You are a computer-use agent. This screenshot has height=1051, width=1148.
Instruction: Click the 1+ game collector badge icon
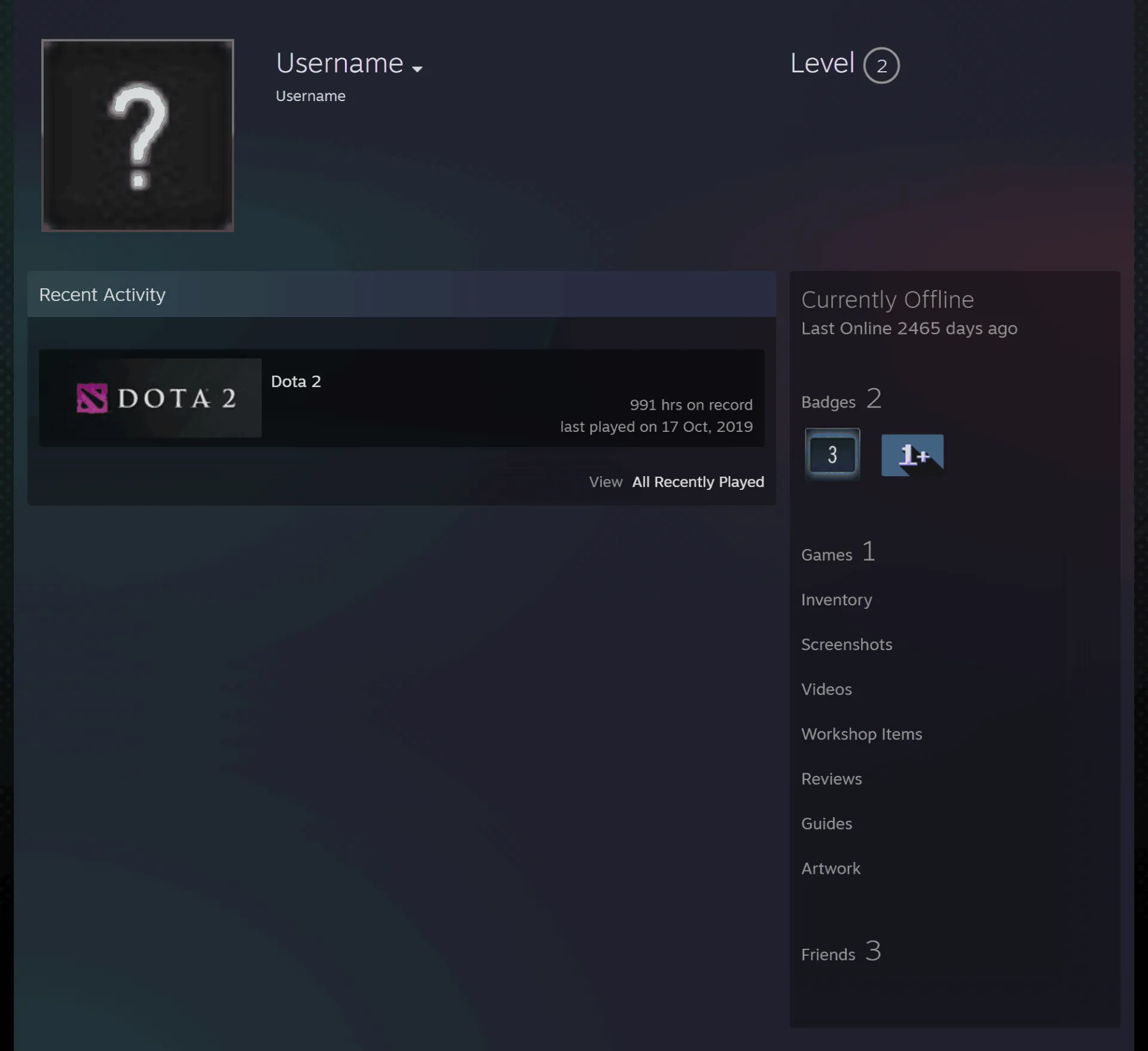coord(912,455)
